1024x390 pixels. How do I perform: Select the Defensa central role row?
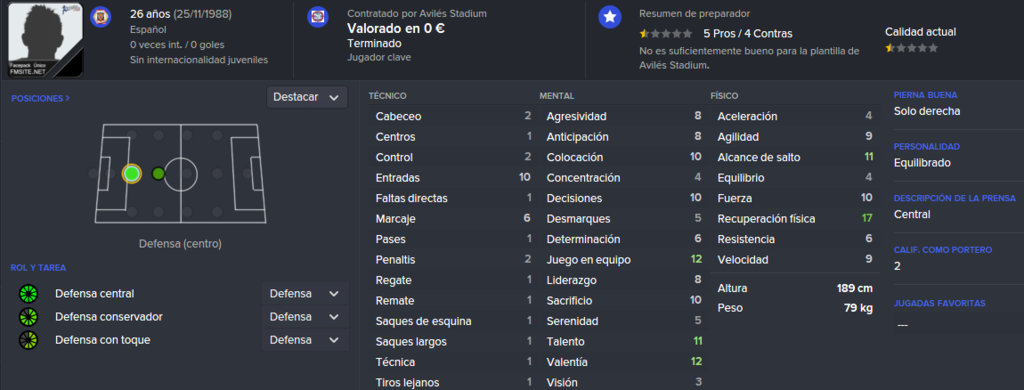coord(178,294)
